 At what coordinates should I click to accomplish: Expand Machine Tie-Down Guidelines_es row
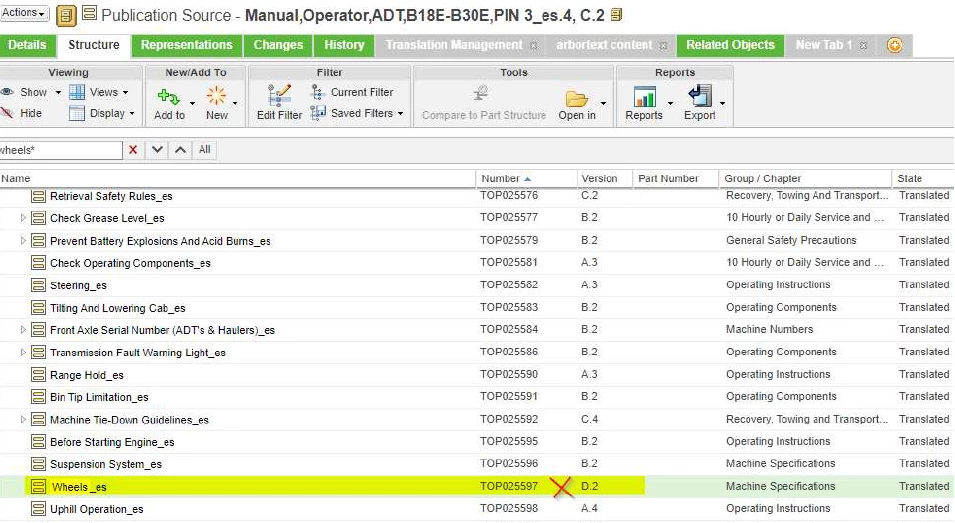pyautogui.click(x=23, y=419)
